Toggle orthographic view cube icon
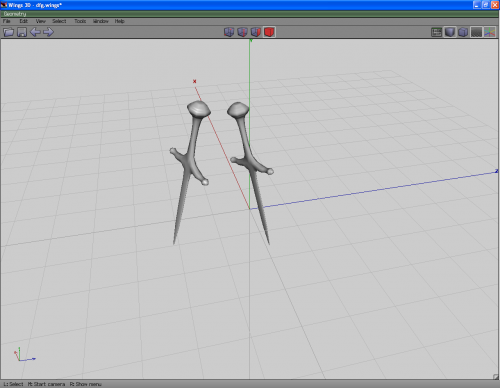500x388 pixels. (463, 32)
